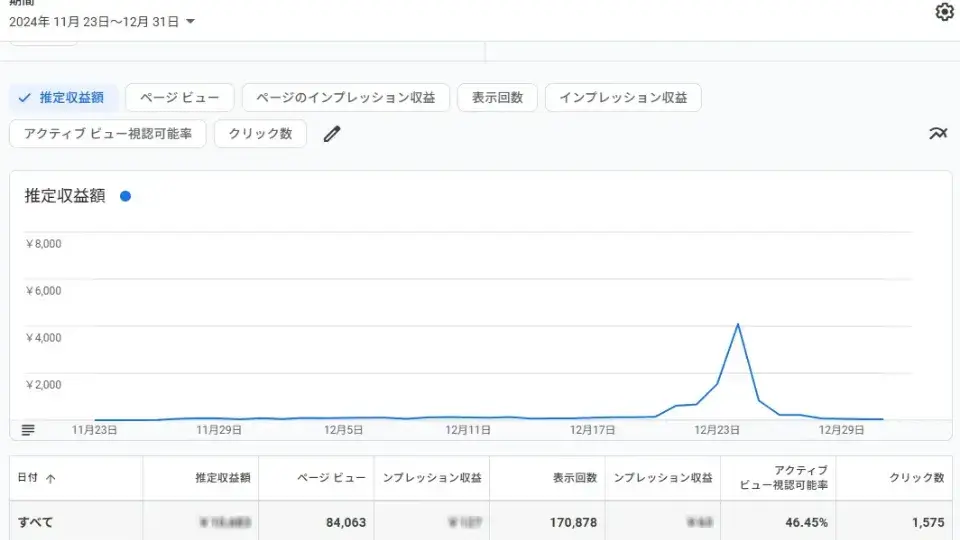This screenshot has width=960, height=540.
Task: Click the blue 推定収益額 legend dot
Action: (126, 196)
